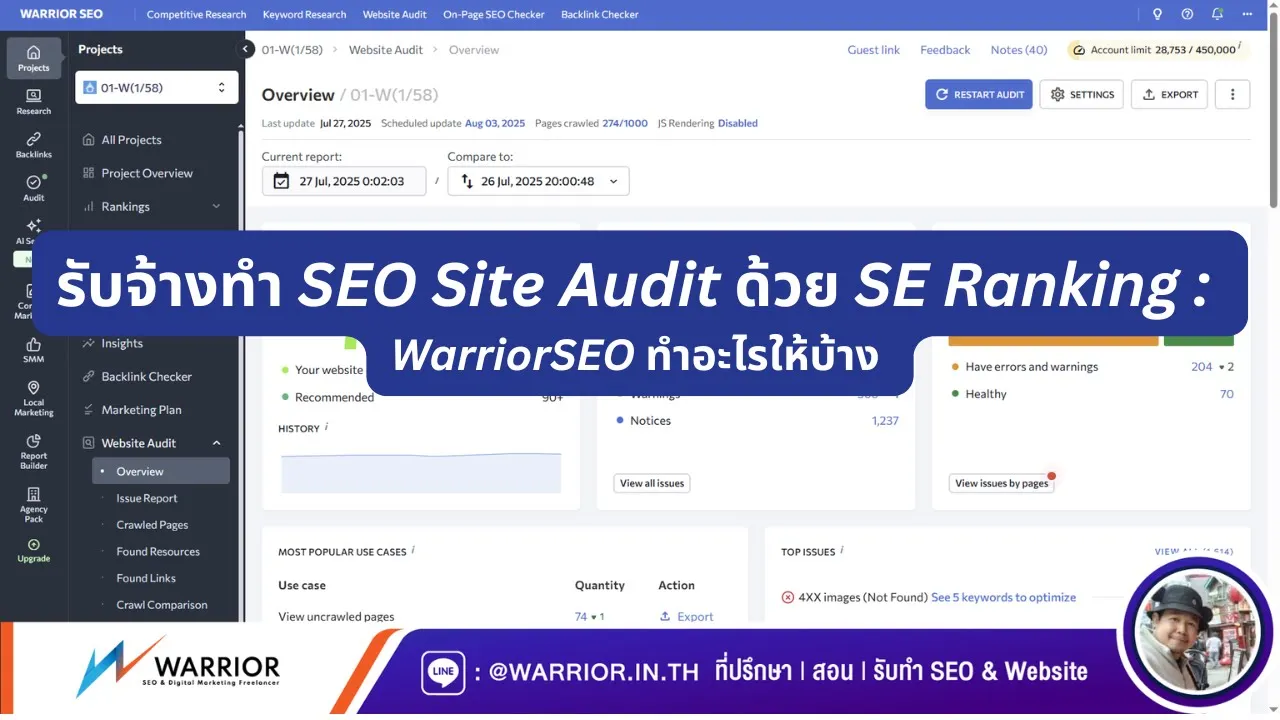Open the Agency Pack icon
Viewport: 1280px width, 720px height.
pyautogui.click(x=33, y=505)
